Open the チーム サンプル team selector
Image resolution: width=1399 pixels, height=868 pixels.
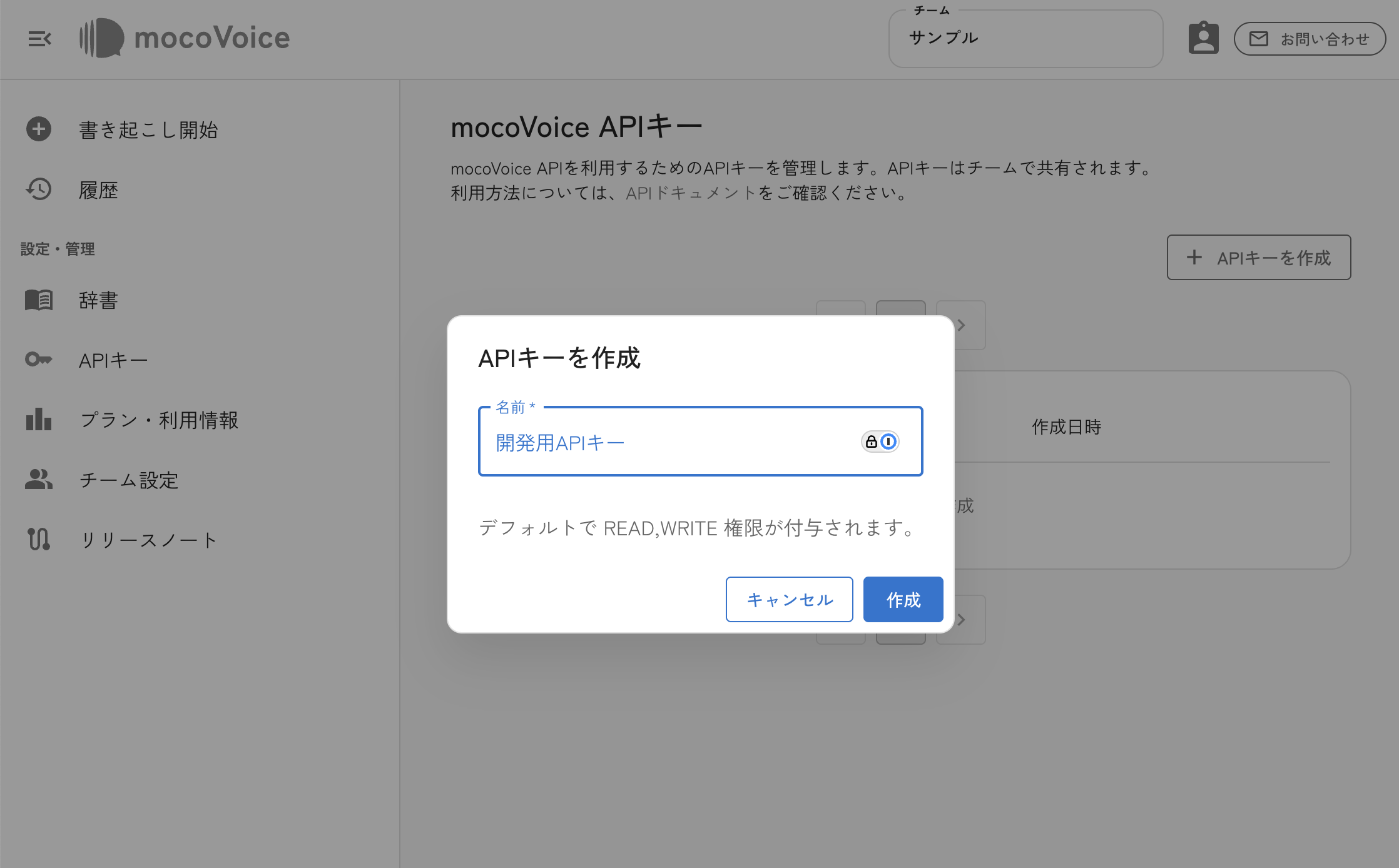coord(1025,39)
